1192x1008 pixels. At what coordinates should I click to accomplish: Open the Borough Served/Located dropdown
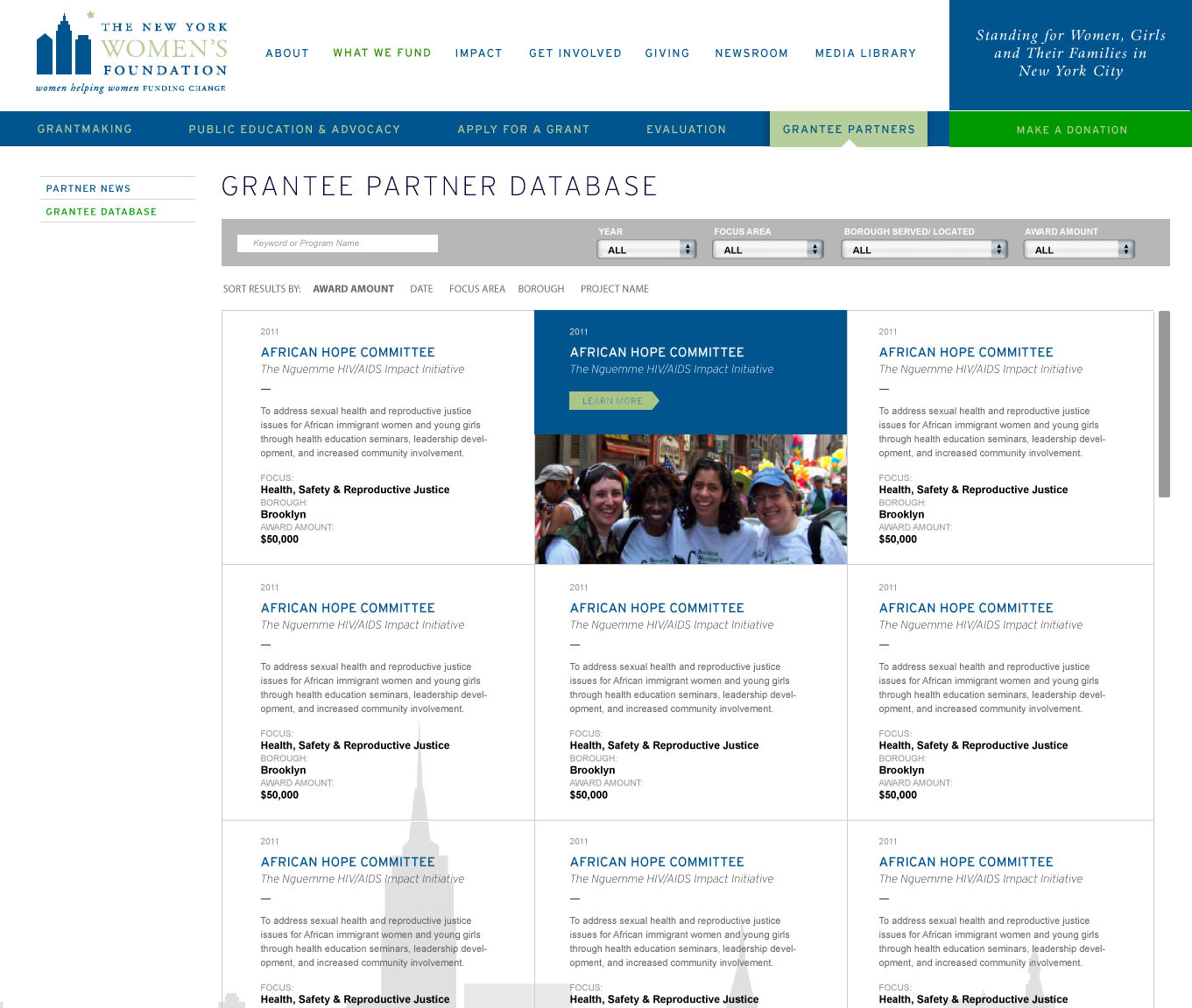click(925, 250)
